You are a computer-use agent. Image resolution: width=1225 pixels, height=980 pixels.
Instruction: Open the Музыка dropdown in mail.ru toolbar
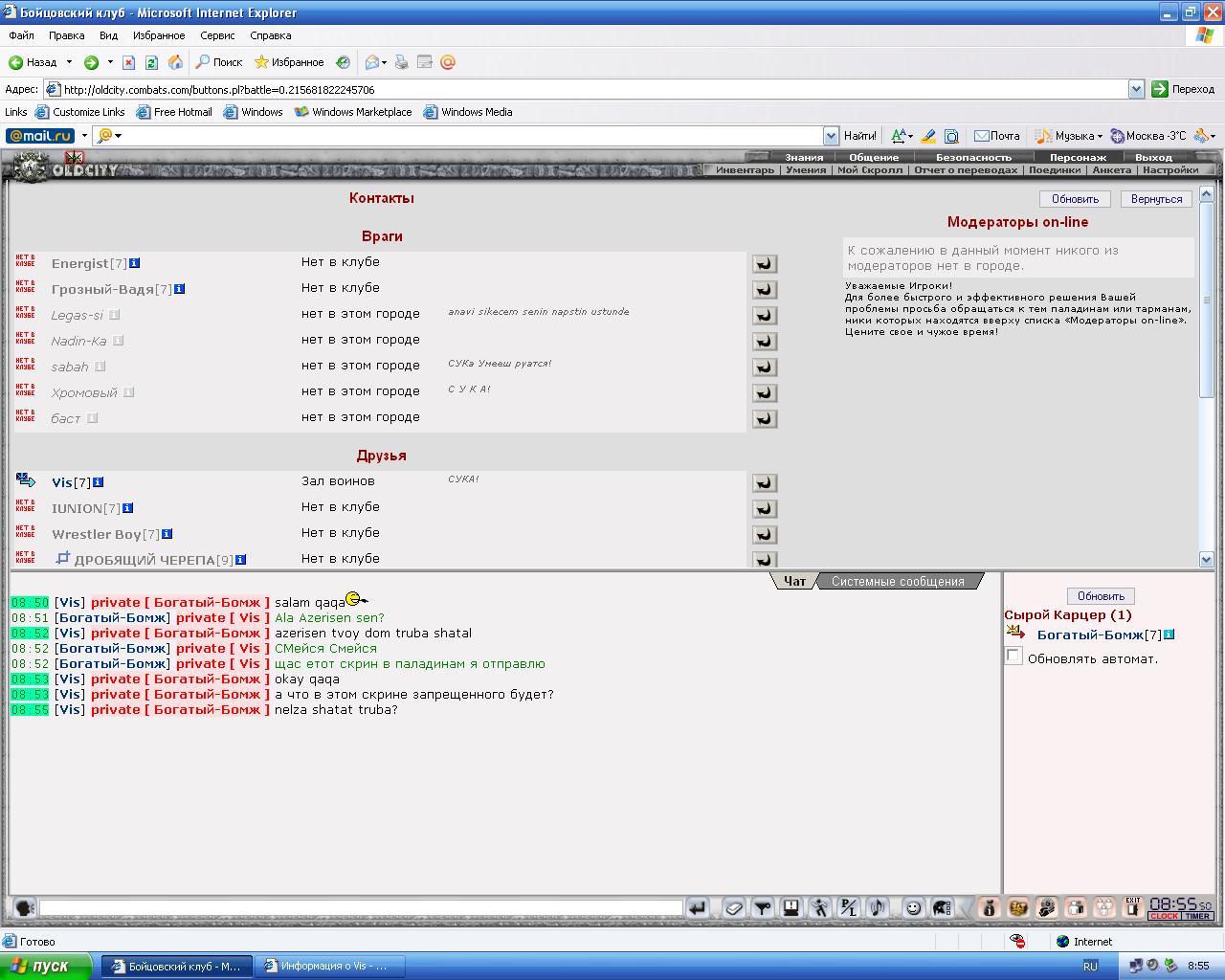coord(1101,136)
